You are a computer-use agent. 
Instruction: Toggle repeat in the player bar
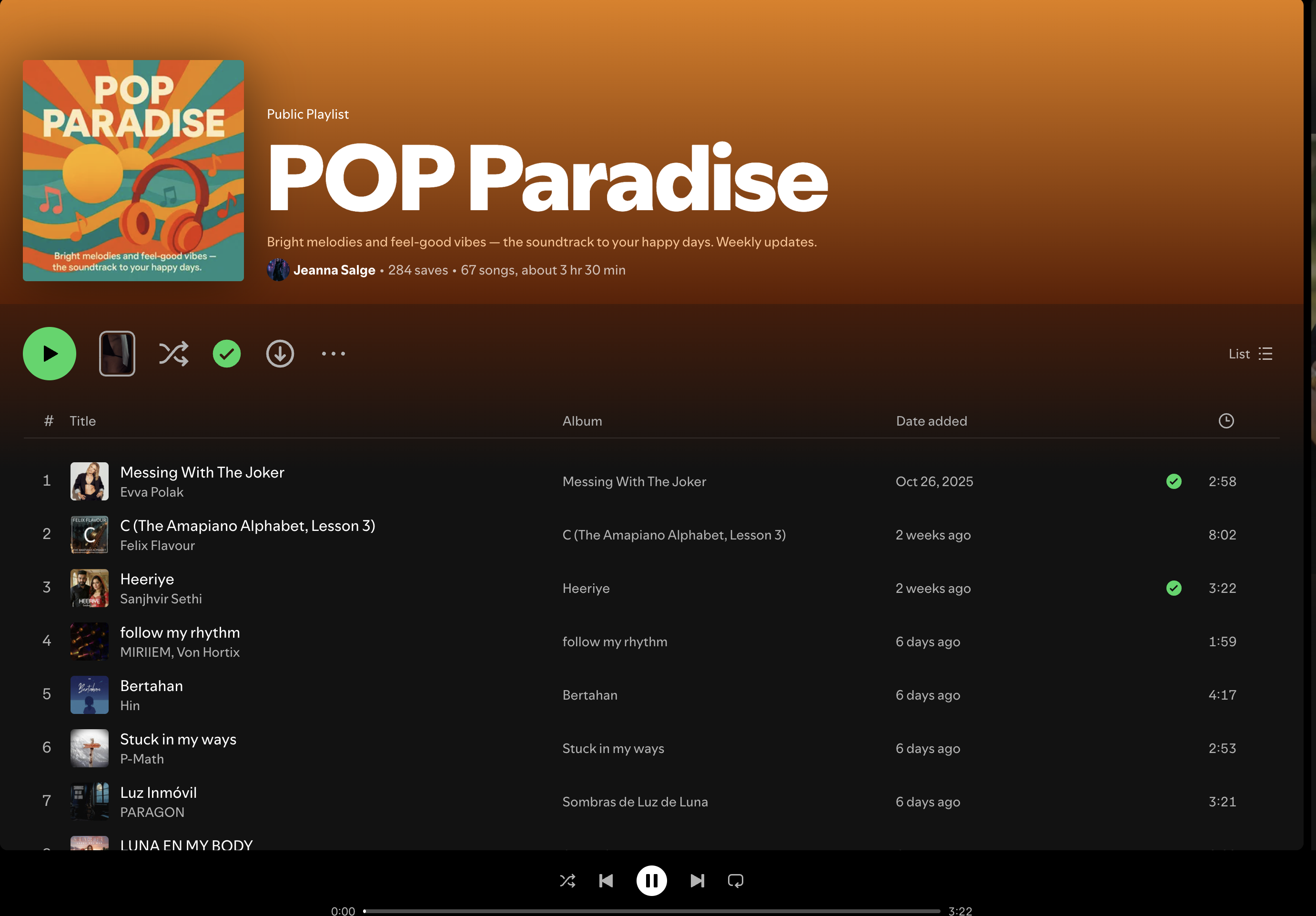735,880
